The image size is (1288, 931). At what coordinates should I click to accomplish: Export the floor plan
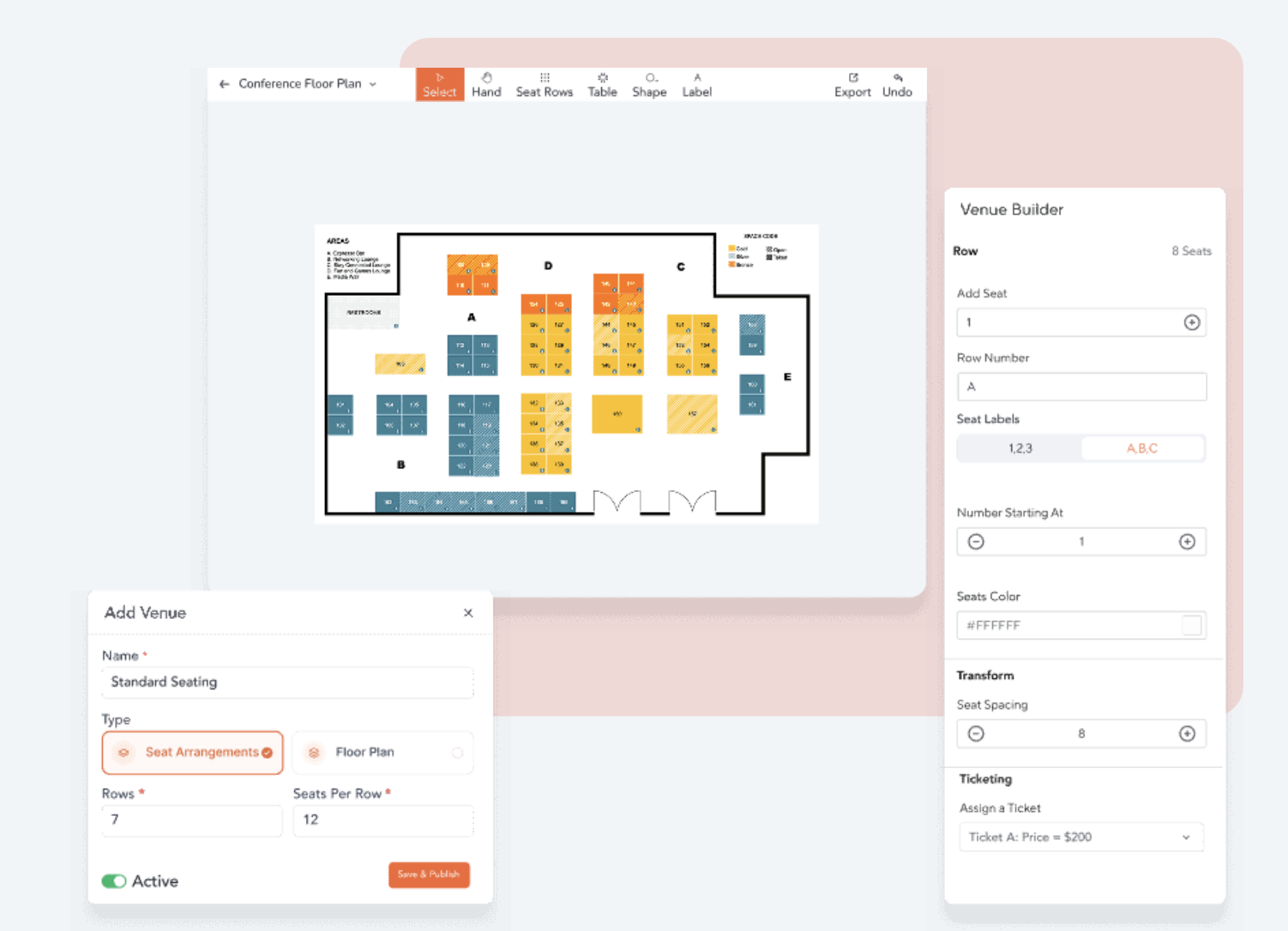tap(852, 84)
